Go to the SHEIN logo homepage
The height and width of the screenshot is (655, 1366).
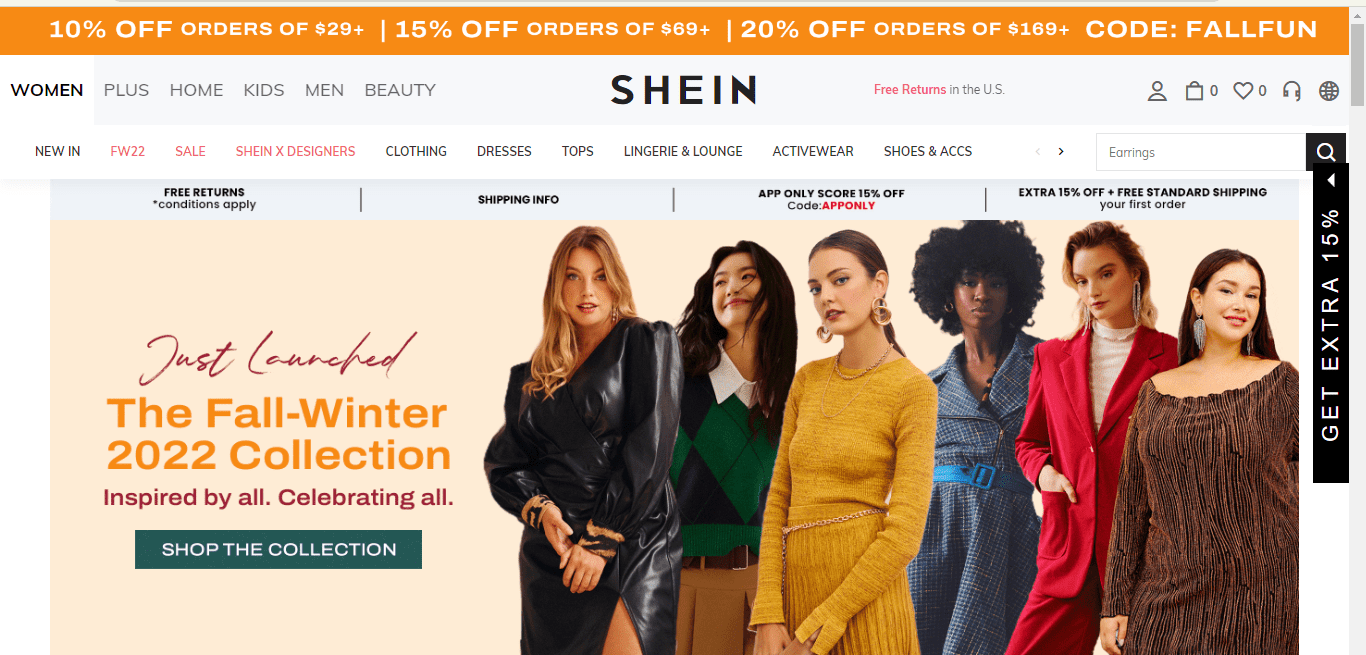(684, 90)
